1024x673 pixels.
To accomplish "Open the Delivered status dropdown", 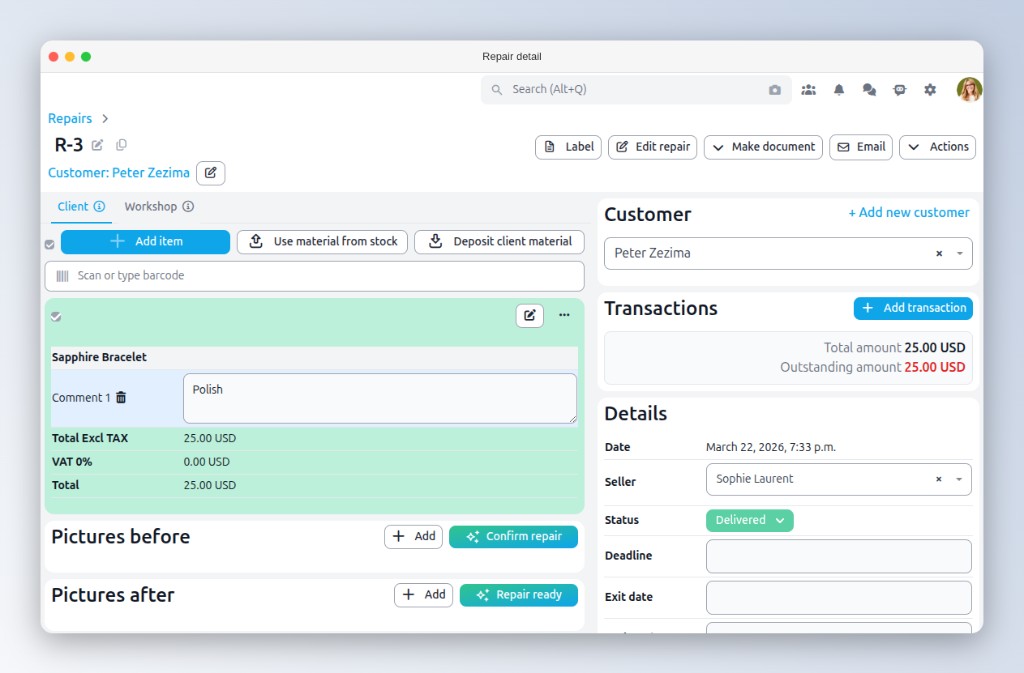I will 749,520.
